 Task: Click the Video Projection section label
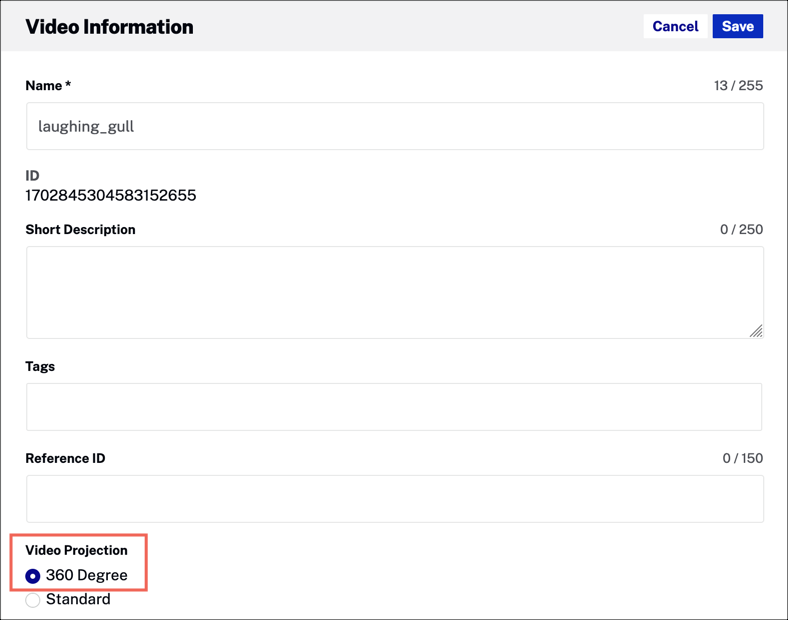(76, 551)
